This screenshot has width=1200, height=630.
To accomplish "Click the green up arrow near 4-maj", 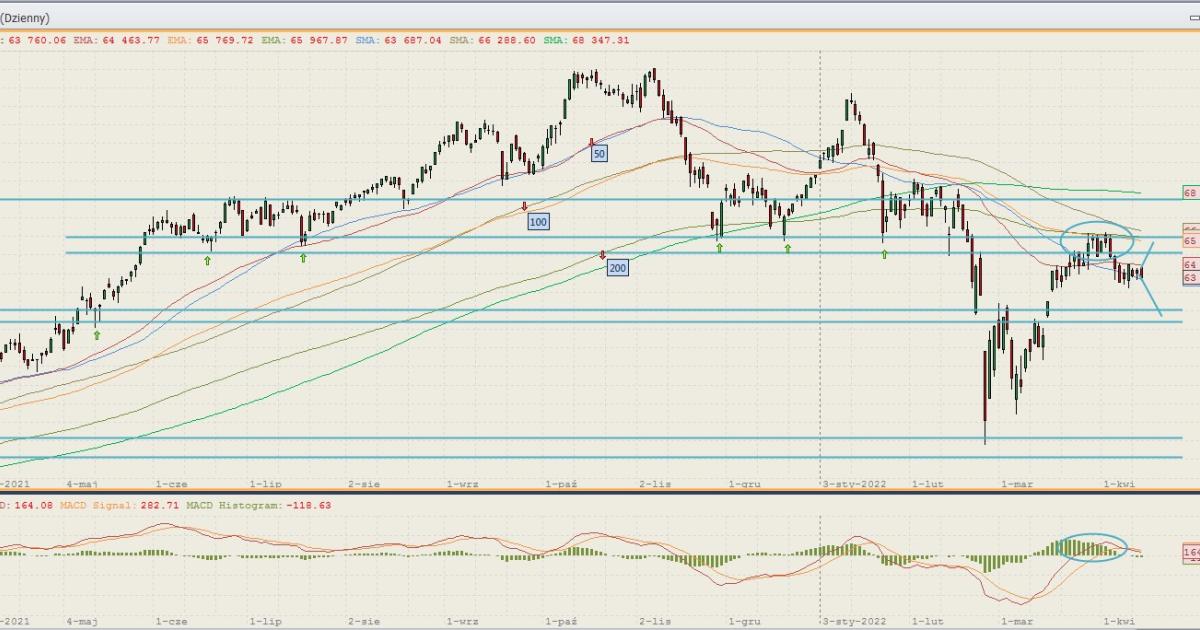I will (x=96, y=334).
